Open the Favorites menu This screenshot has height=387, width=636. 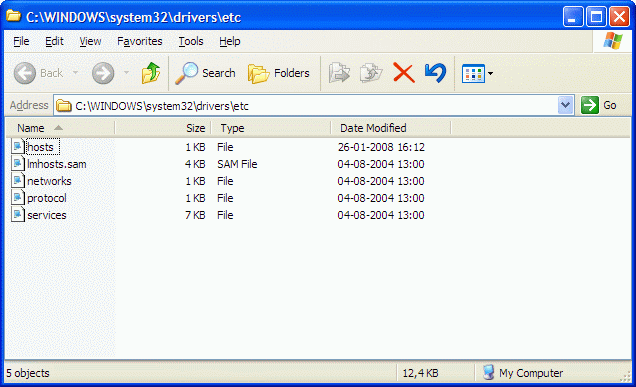coord(140,41)
